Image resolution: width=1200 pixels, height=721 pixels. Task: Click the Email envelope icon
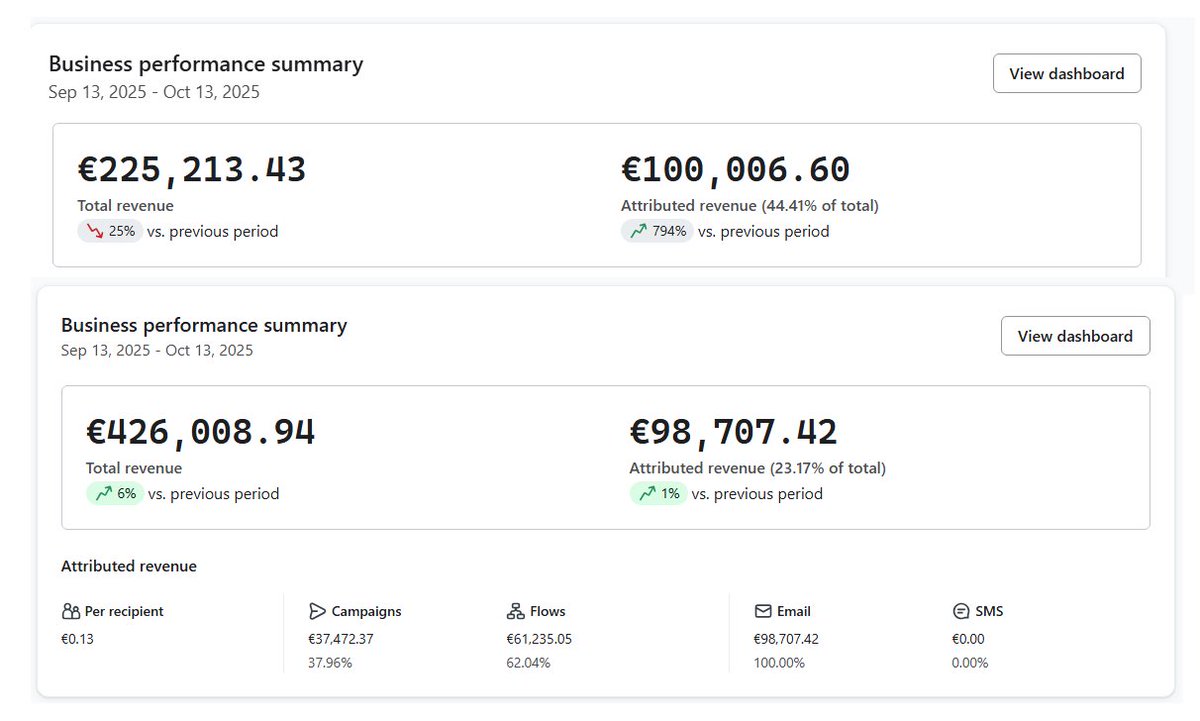pyautogui.click(x=763, y=611)
